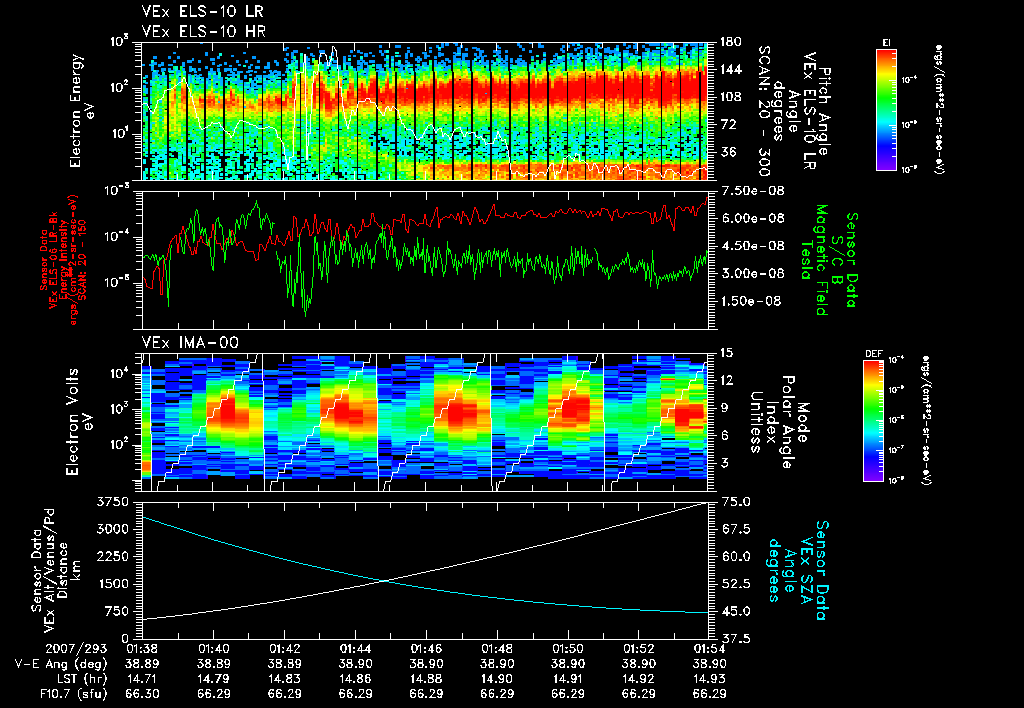Click the 'SCAN: 20 - 300' label
Image resolution: width=1024 pixels, height=708 pixels.
tap(763, 111)
